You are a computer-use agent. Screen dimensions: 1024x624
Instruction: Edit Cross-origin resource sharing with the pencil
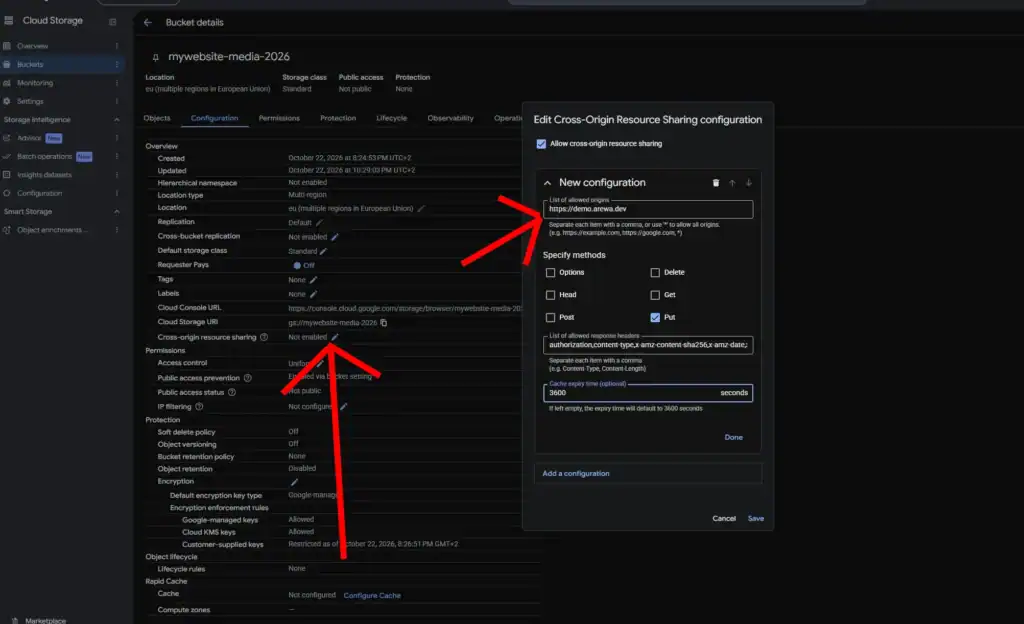(x=334, y=337)
